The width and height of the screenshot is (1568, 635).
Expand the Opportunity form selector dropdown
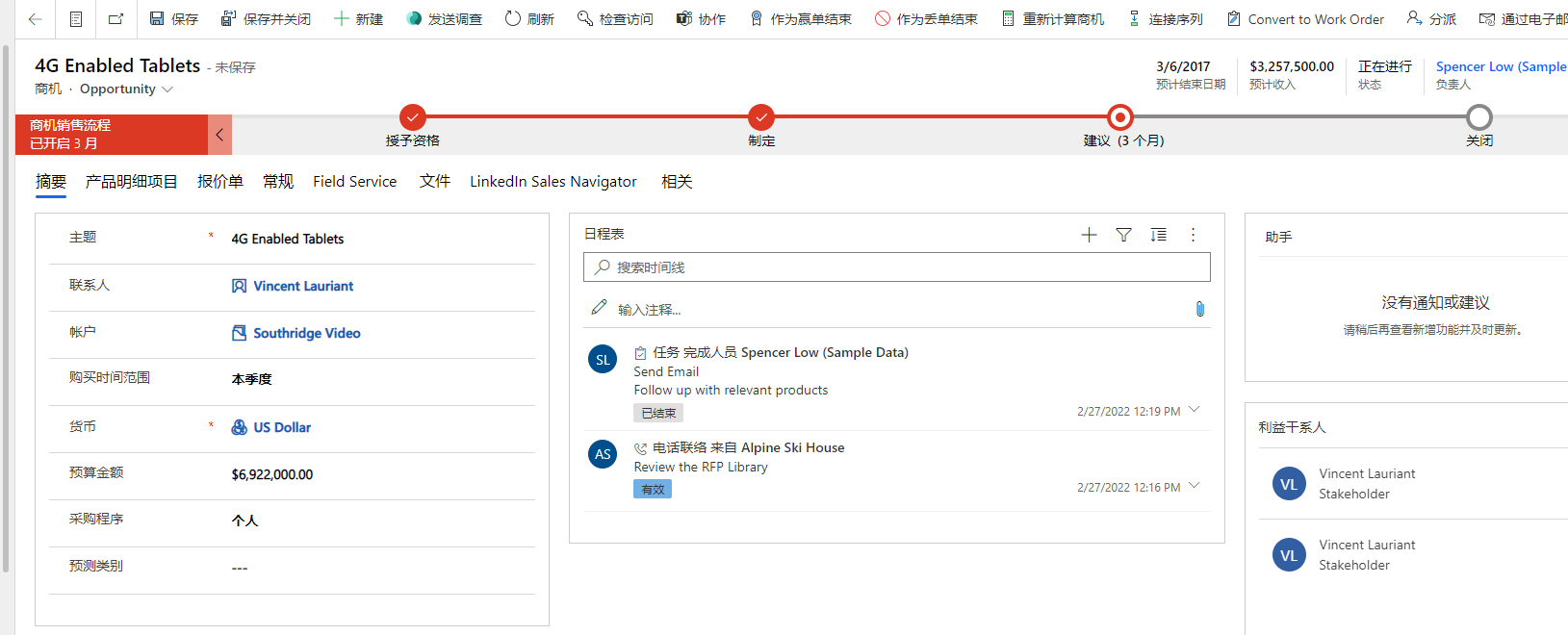click(x=167, y=89)
